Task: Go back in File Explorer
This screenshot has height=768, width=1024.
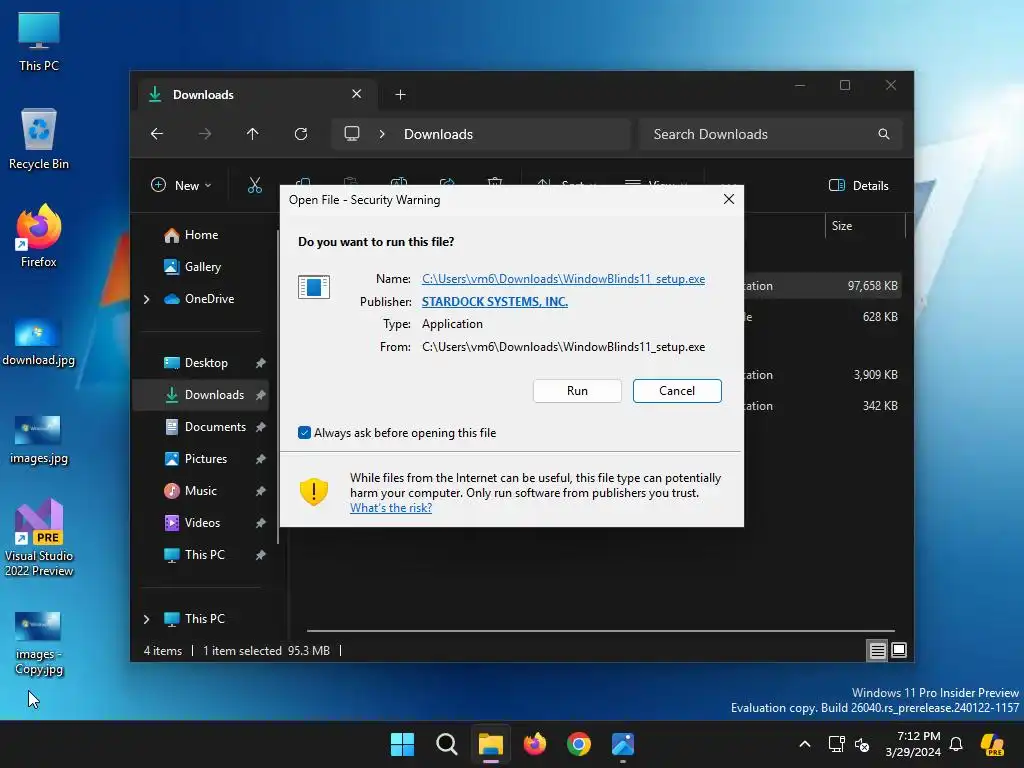Action: 157,134
